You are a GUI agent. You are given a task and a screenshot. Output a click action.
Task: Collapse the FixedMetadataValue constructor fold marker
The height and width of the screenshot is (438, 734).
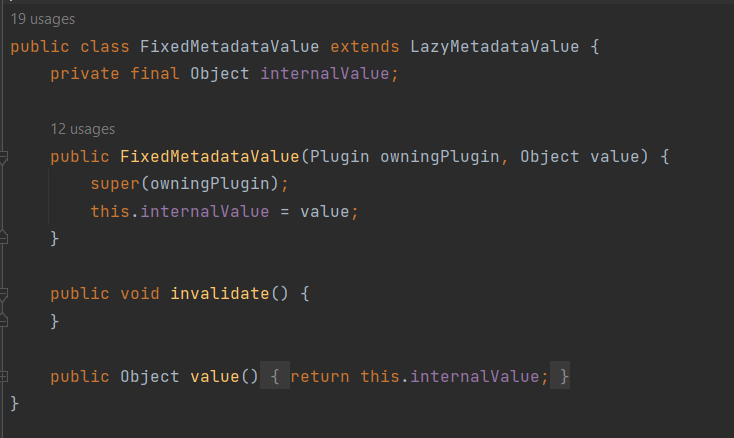(4, 158)
